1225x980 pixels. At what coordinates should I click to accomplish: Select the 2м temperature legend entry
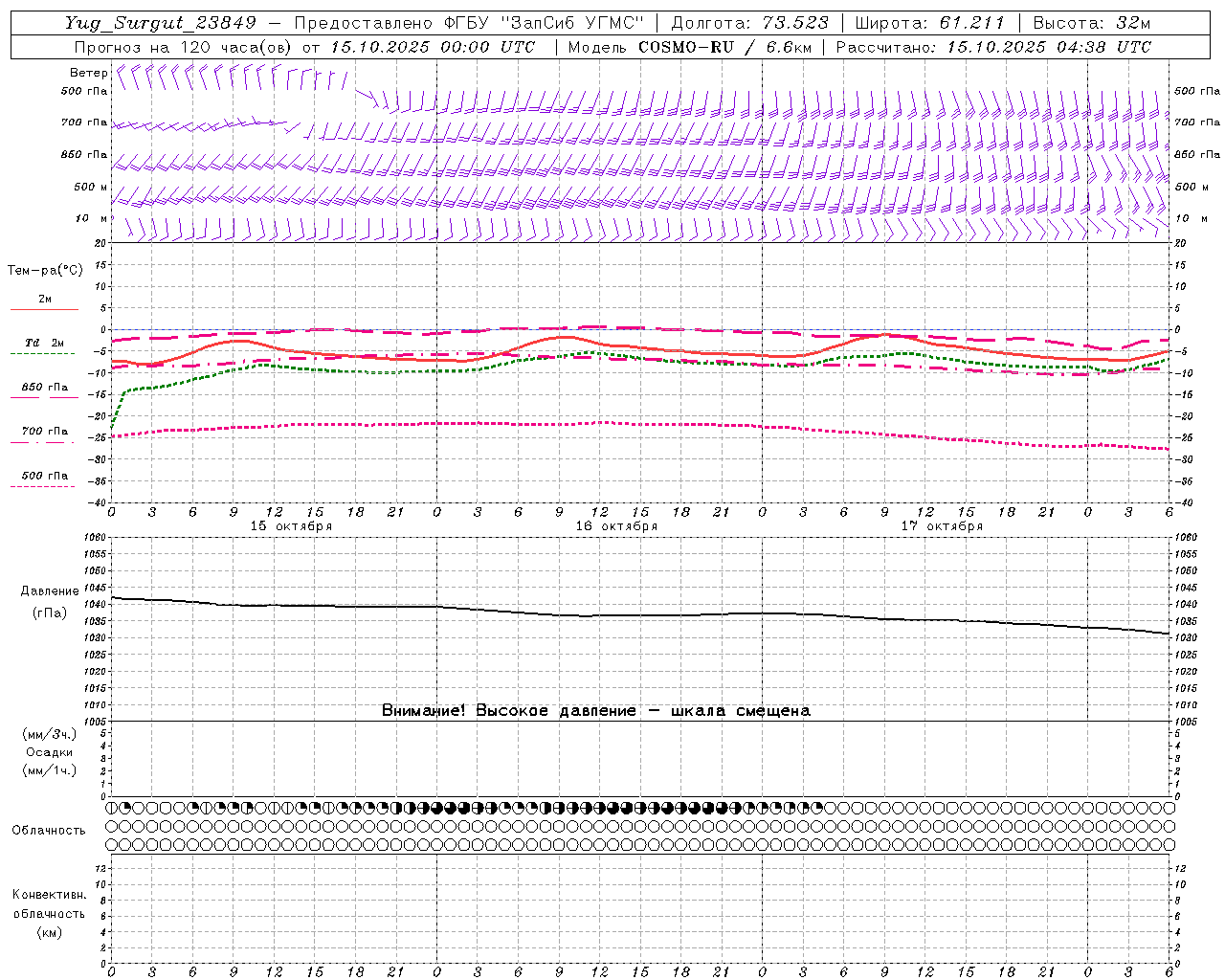[45, 300]
